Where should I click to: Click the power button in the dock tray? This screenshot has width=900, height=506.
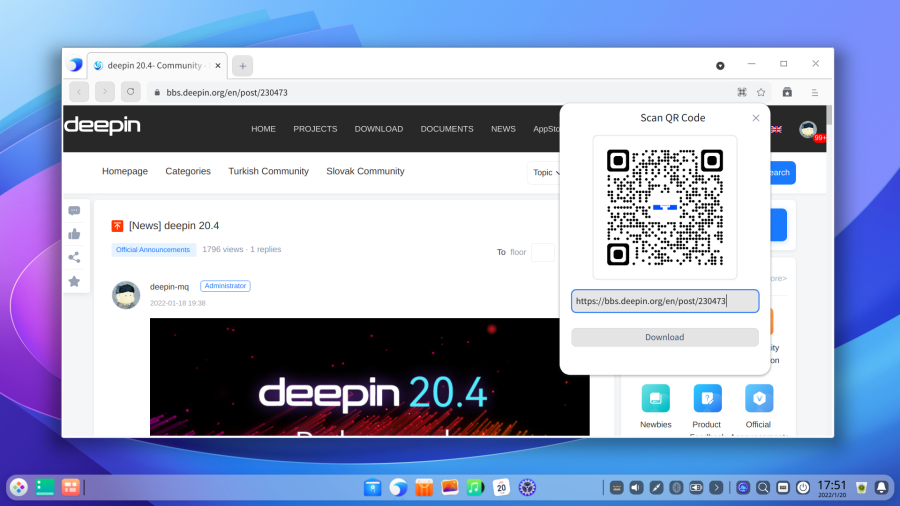point(803,488)
